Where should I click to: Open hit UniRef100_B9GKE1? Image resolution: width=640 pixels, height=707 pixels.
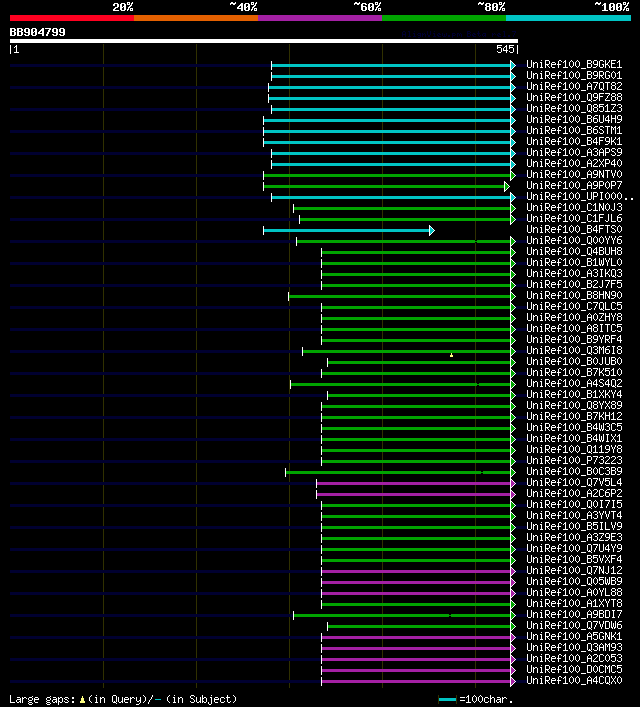coord(574,64)
